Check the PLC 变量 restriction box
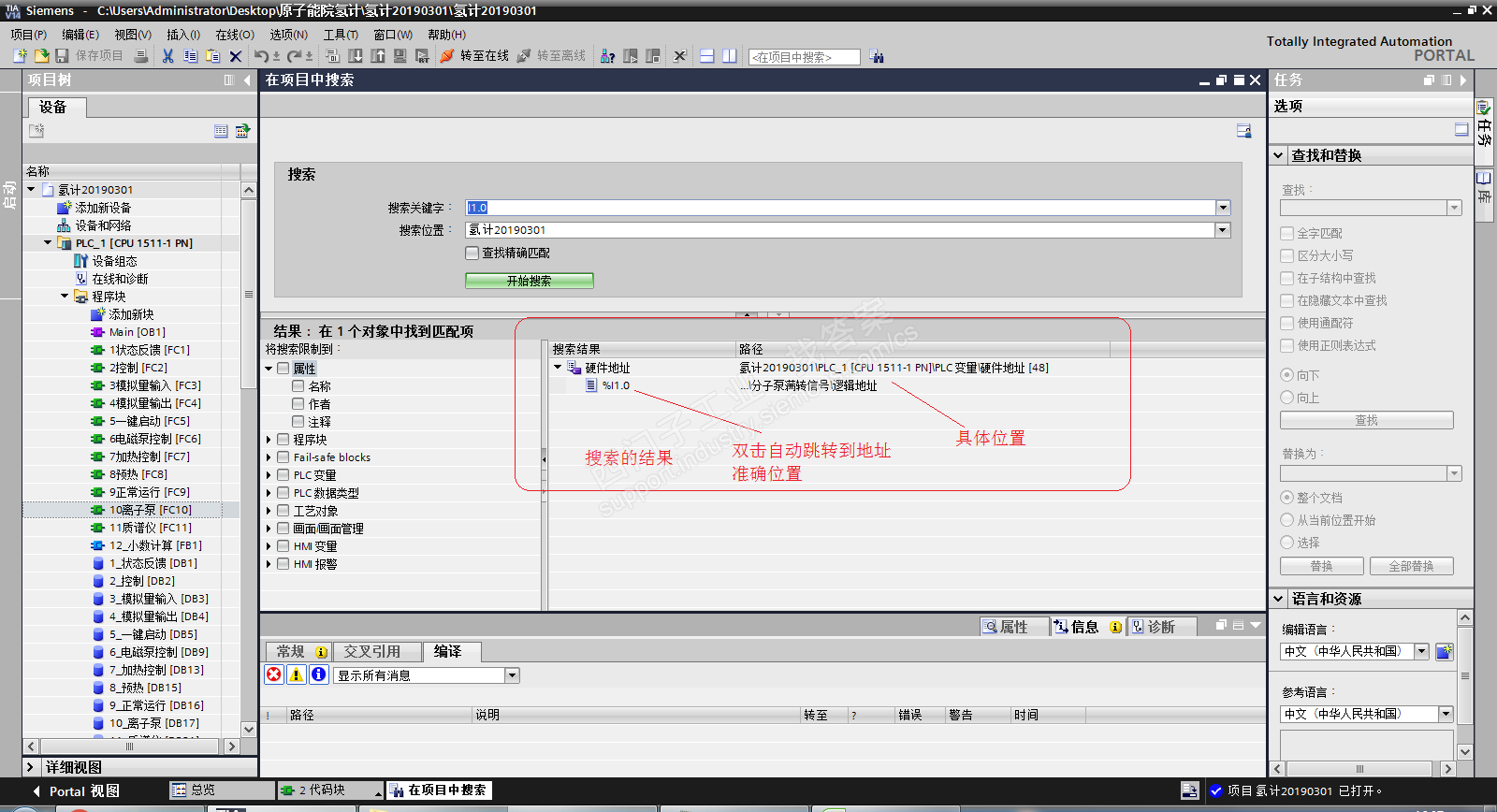The height and width of the screenshot is (812, 1497). [x=283, y=475]
